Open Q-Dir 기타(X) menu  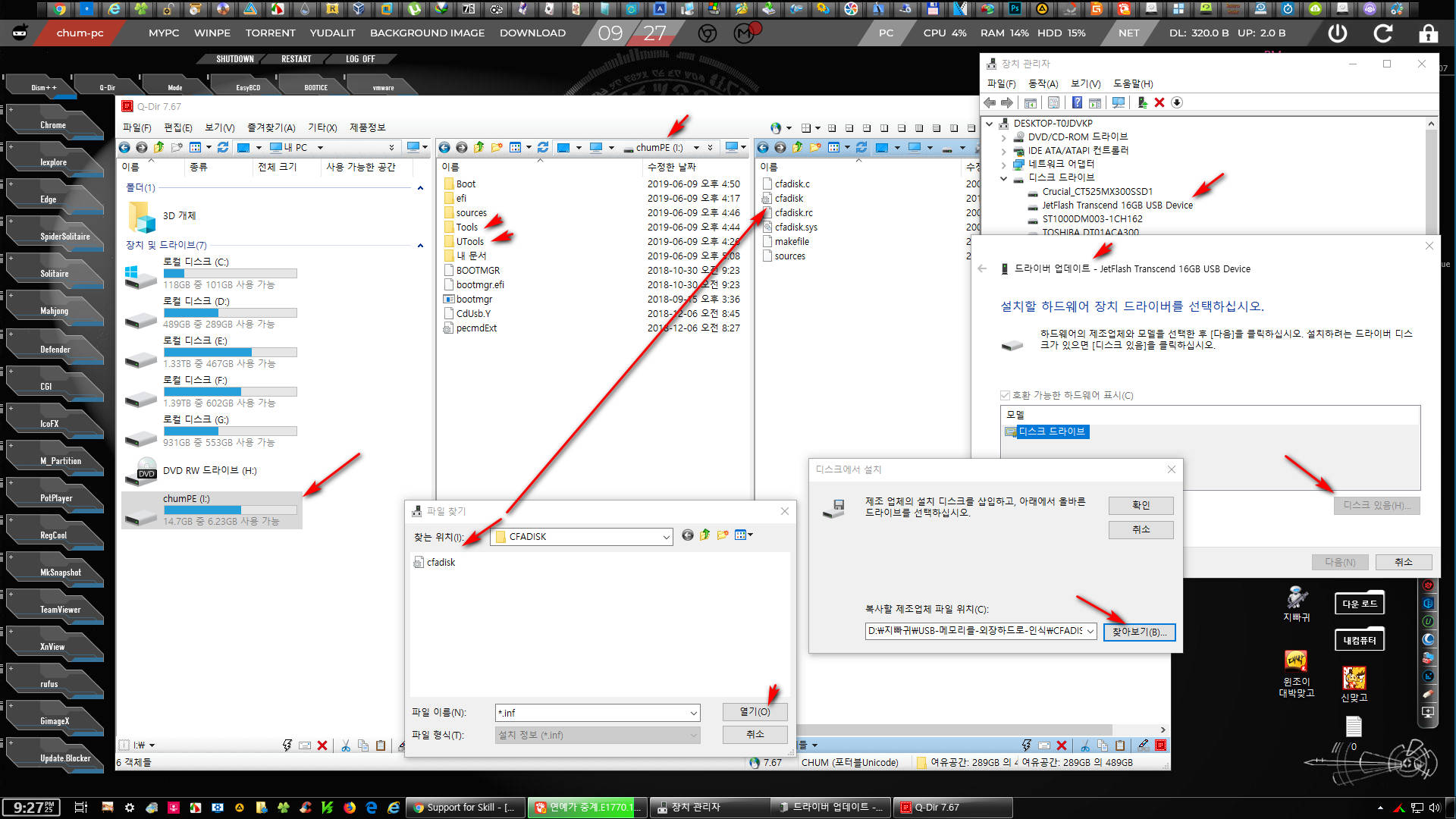(322, 127)
